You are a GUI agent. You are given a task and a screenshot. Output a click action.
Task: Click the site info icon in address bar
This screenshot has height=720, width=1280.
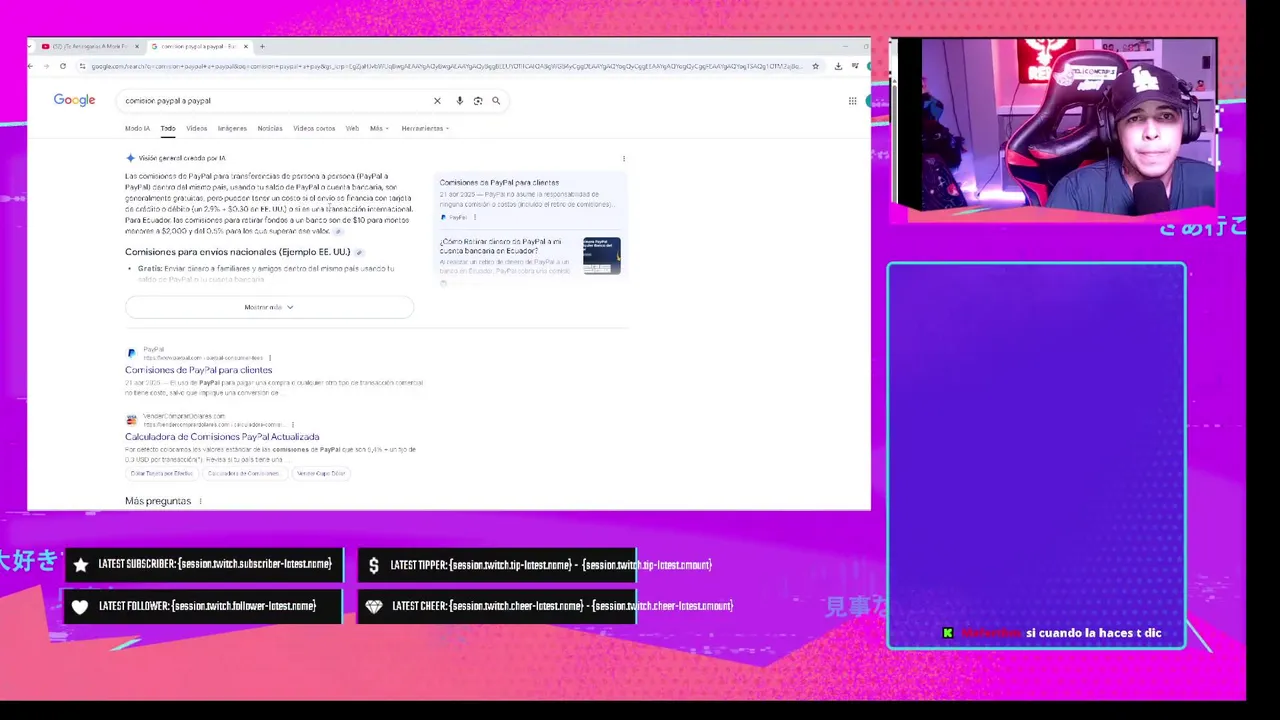(82, 66)
